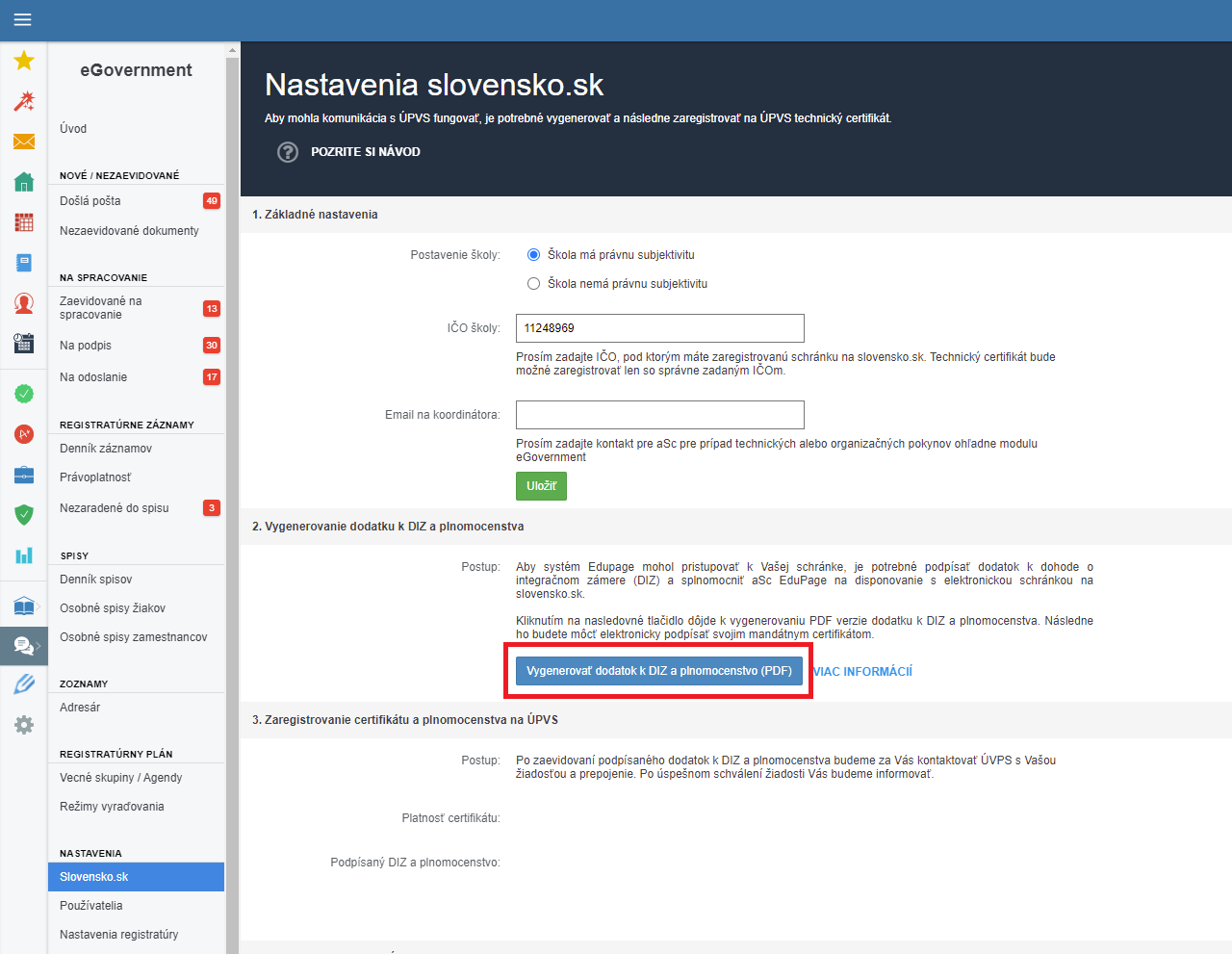Viewport: 1232px width, 954px height.
Task: Click '3. Zaregistrovanie certifikátu a plnomocenstva na ÚPVS' header
Action: (x=405, y=720)
